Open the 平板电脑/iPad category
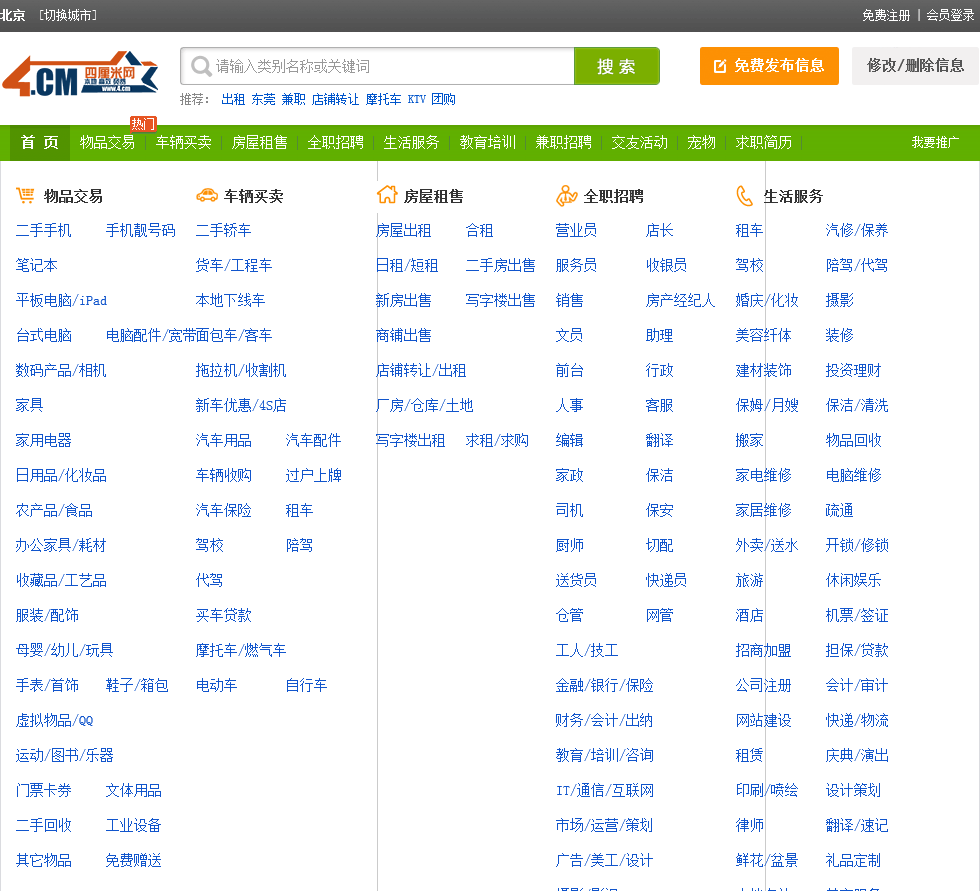 pyautogui.click(x=61, y=301)
